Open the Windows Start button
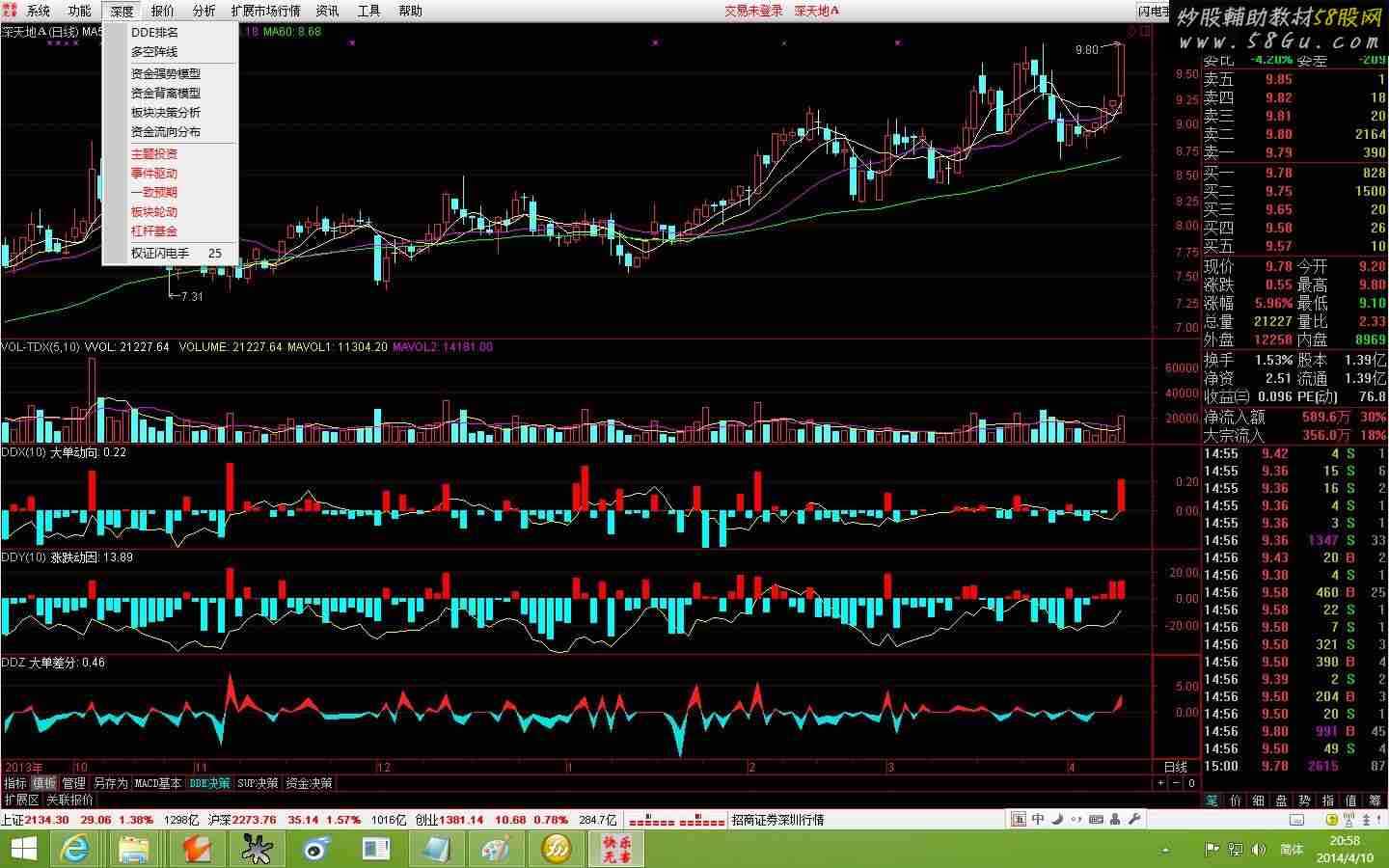Viewport: 1389px width, 868px height. 21,849
